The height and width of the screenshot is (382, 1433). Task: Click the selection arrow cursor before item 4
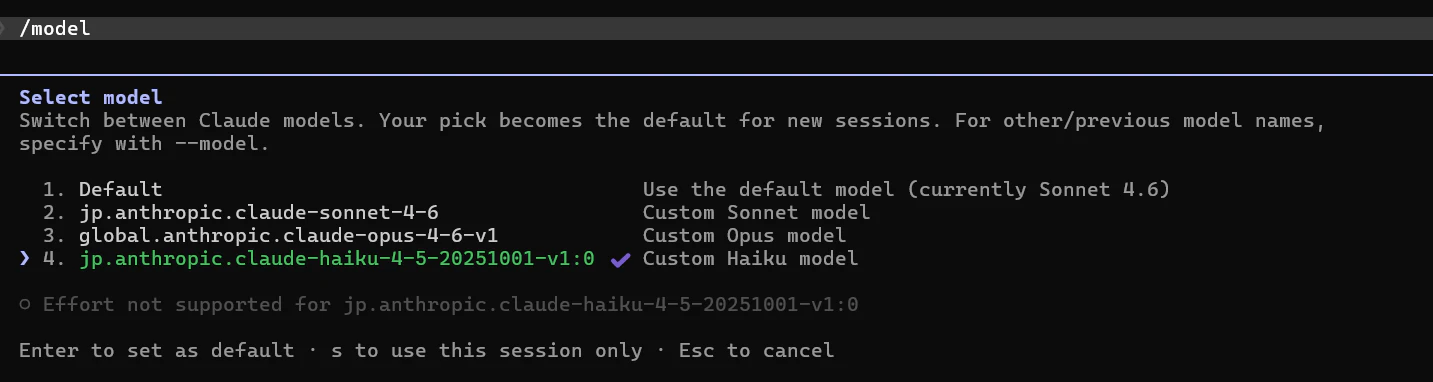coord(24,258)
